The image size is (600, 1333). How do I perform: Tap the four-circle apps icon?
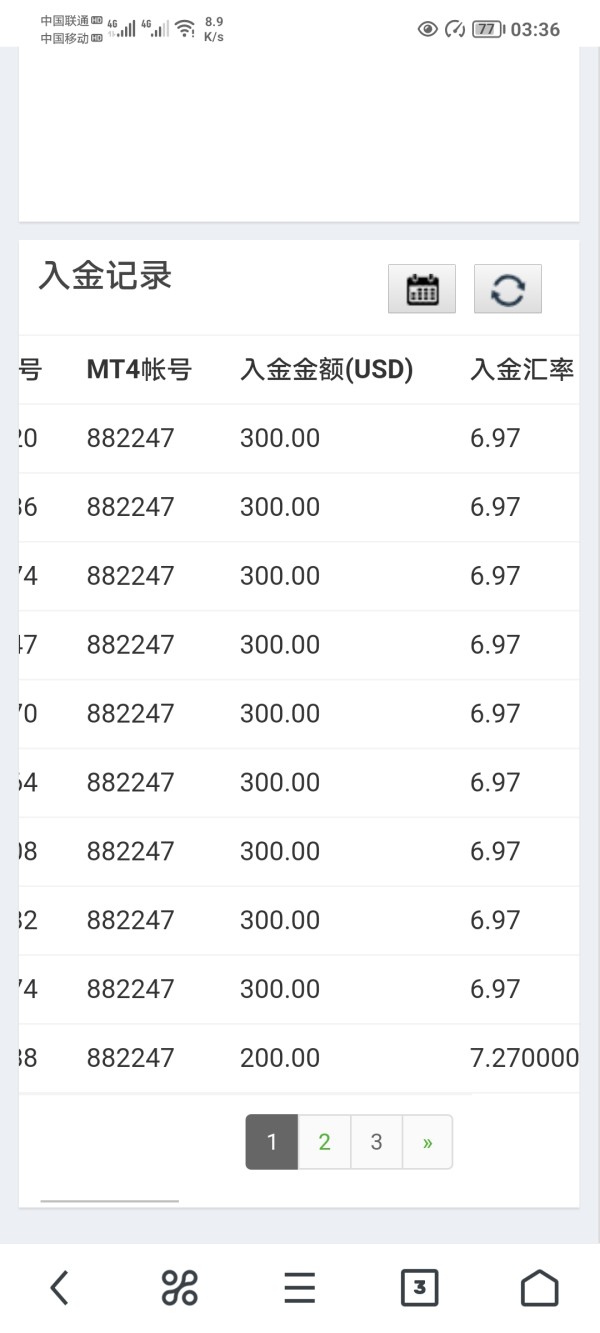click(x=180, y=1287)
